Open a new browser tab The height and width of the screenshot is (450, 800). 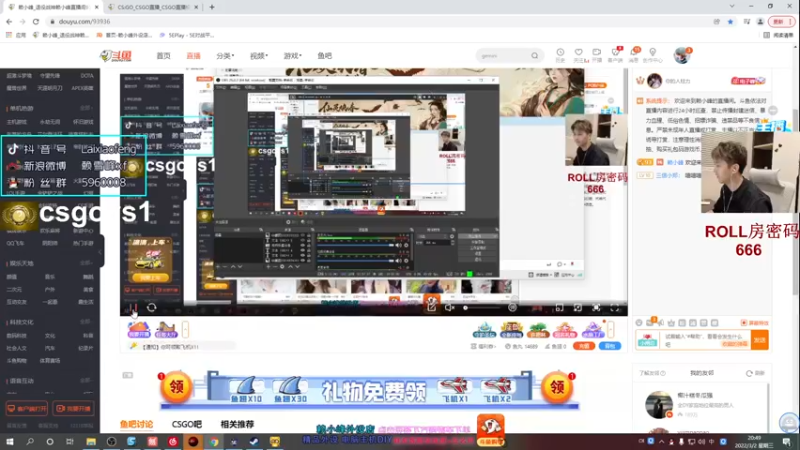point(212,7)
